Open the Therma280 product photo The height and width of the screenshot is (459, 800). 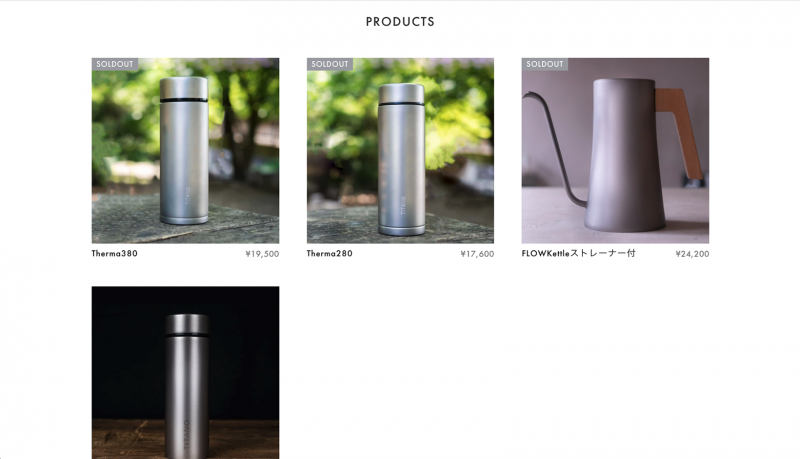pos(400,150)
